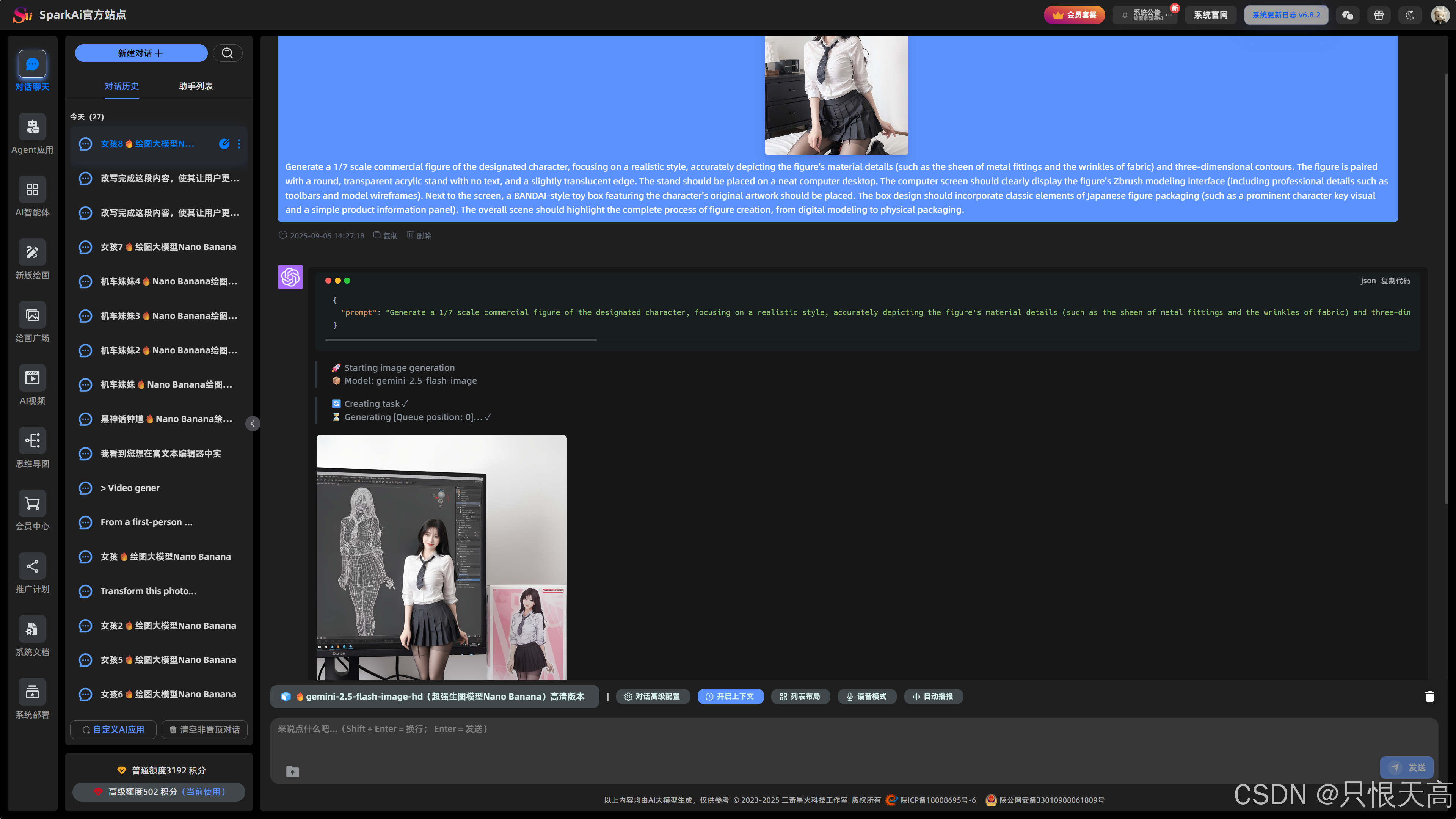The image size is (1456, 819).
Task: Open 系统公告 announcements
Action: 1145,15
